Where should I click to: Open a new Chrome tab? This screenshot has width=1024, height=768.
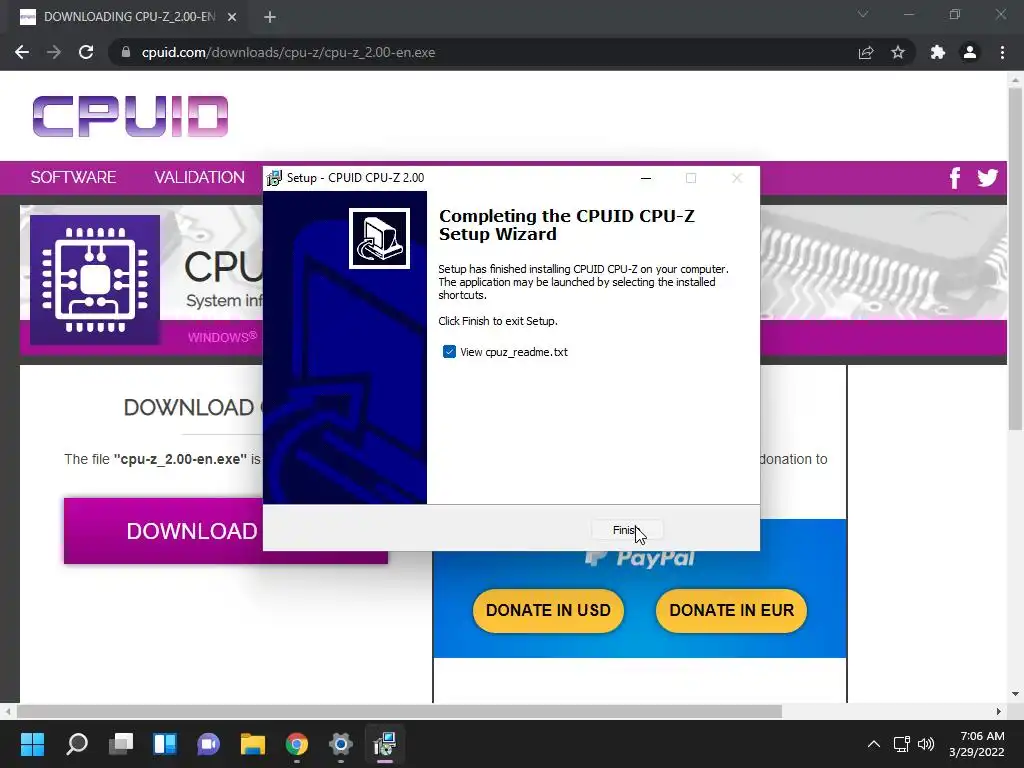pyautogui.click(x=270, y=17)
